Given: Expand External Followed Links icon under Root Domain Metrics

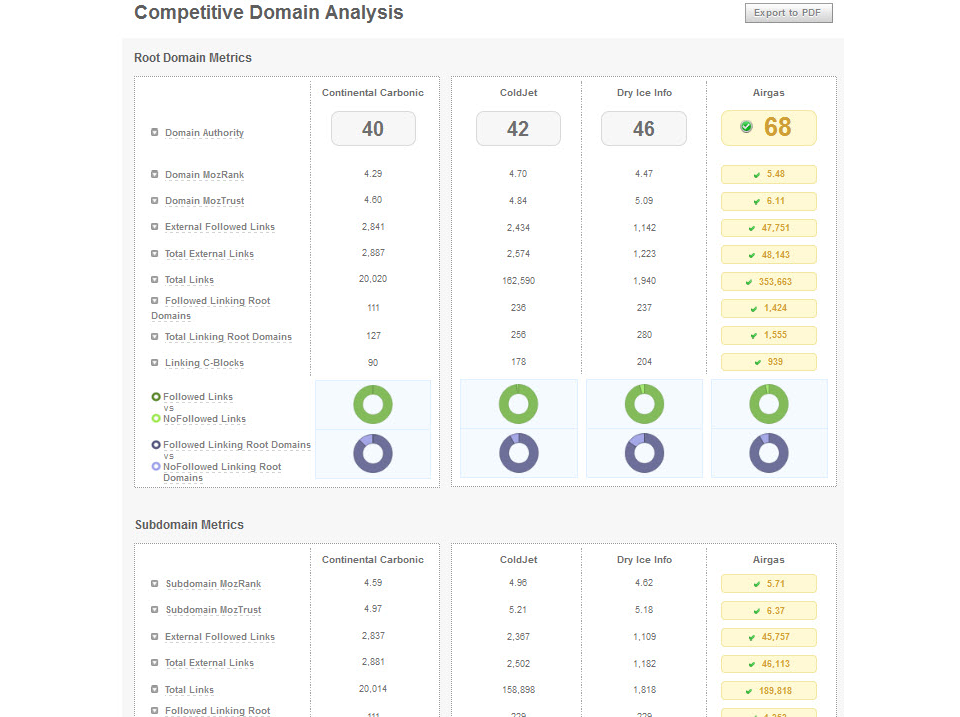Looking at the screenshot, I should (x=154, y=227).
